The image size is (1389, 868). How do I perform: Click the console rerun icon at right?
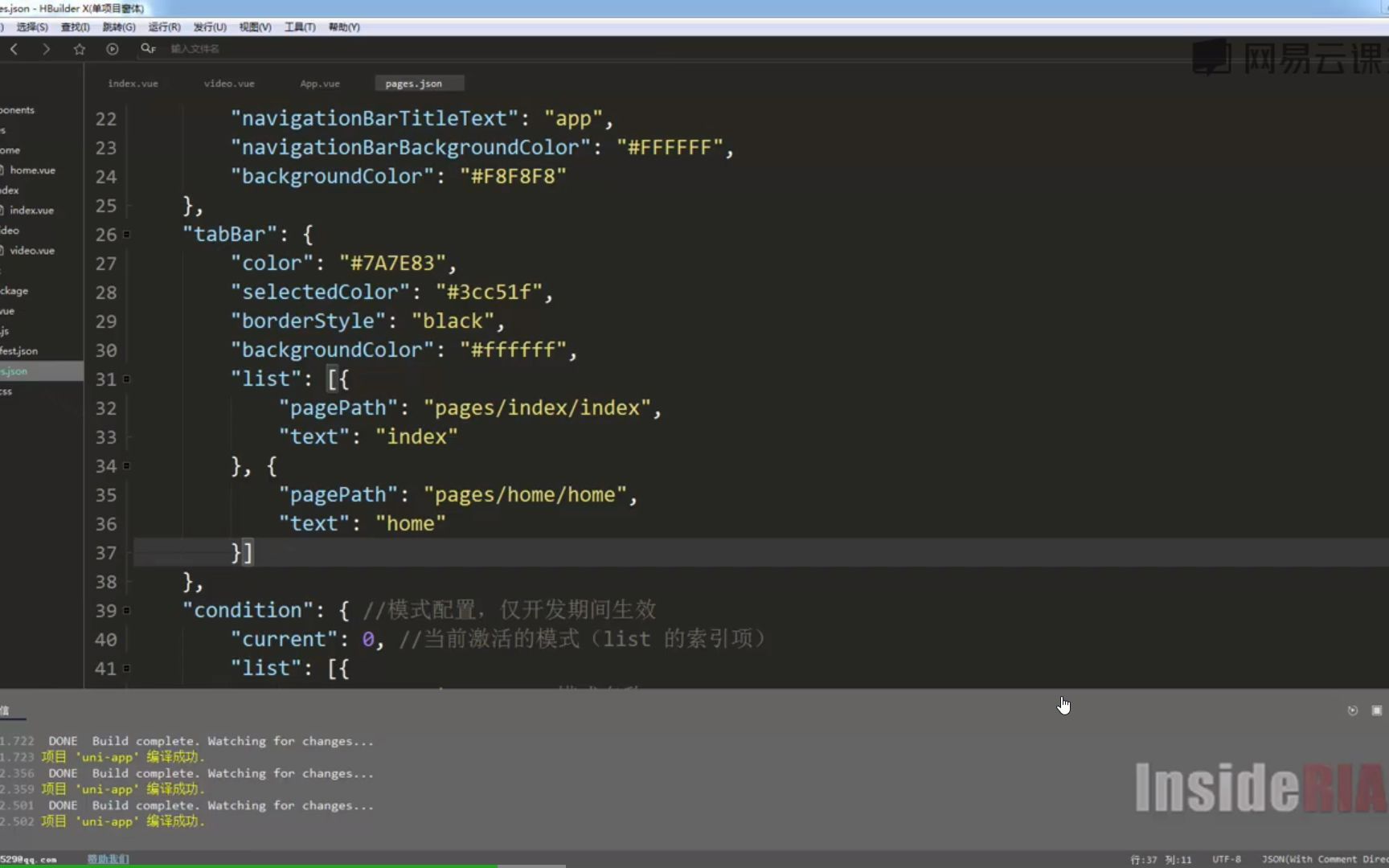tap(1353, 710)
